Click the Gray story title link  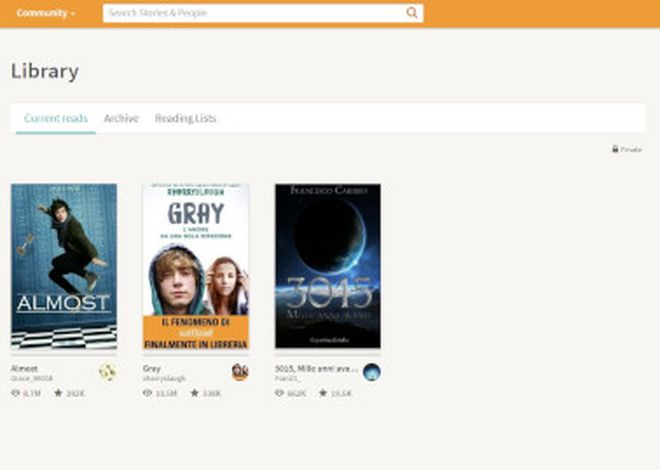152,368
